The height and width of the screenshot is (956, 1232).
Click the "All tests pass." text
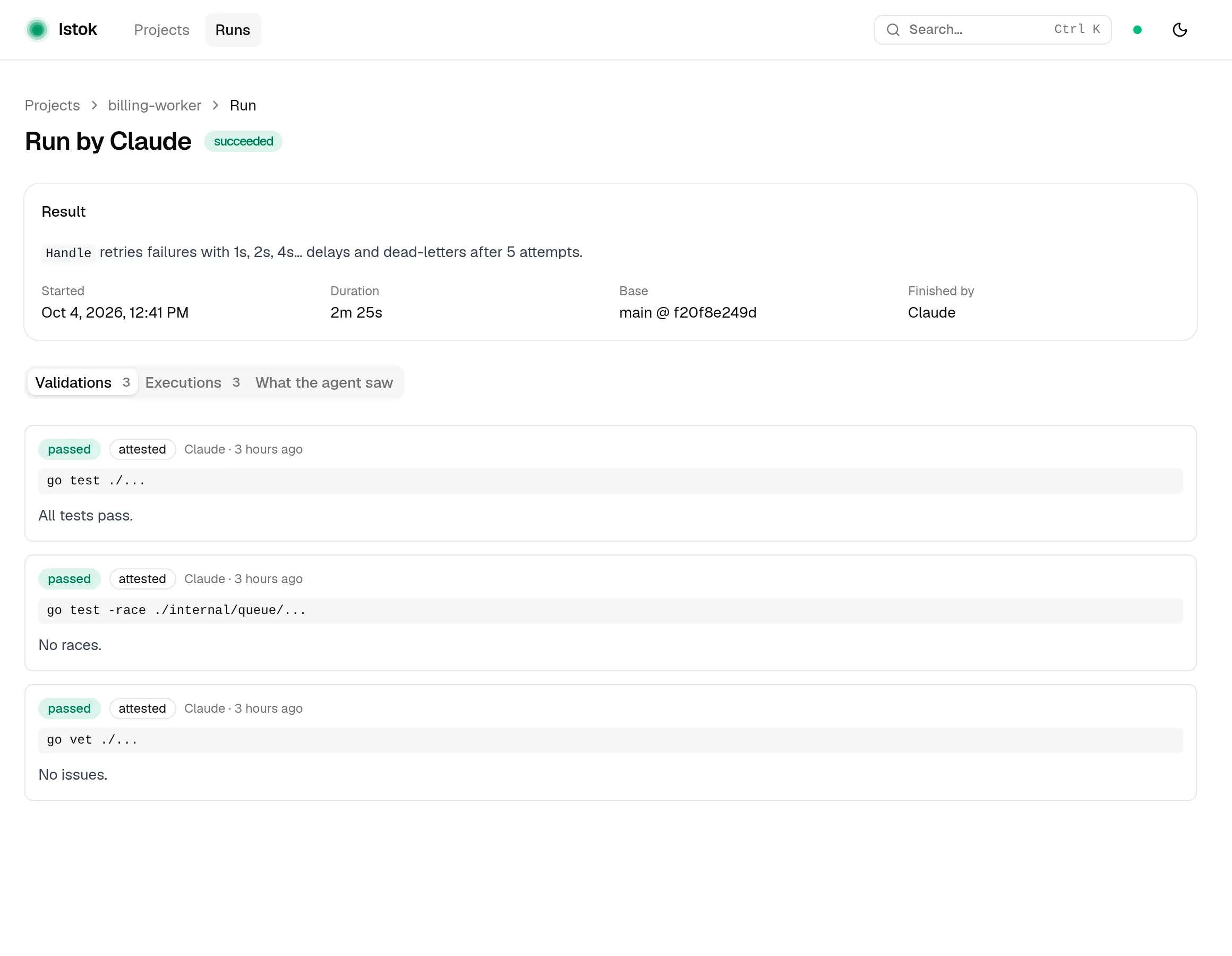pyautogui.click(x=85, y=516)
